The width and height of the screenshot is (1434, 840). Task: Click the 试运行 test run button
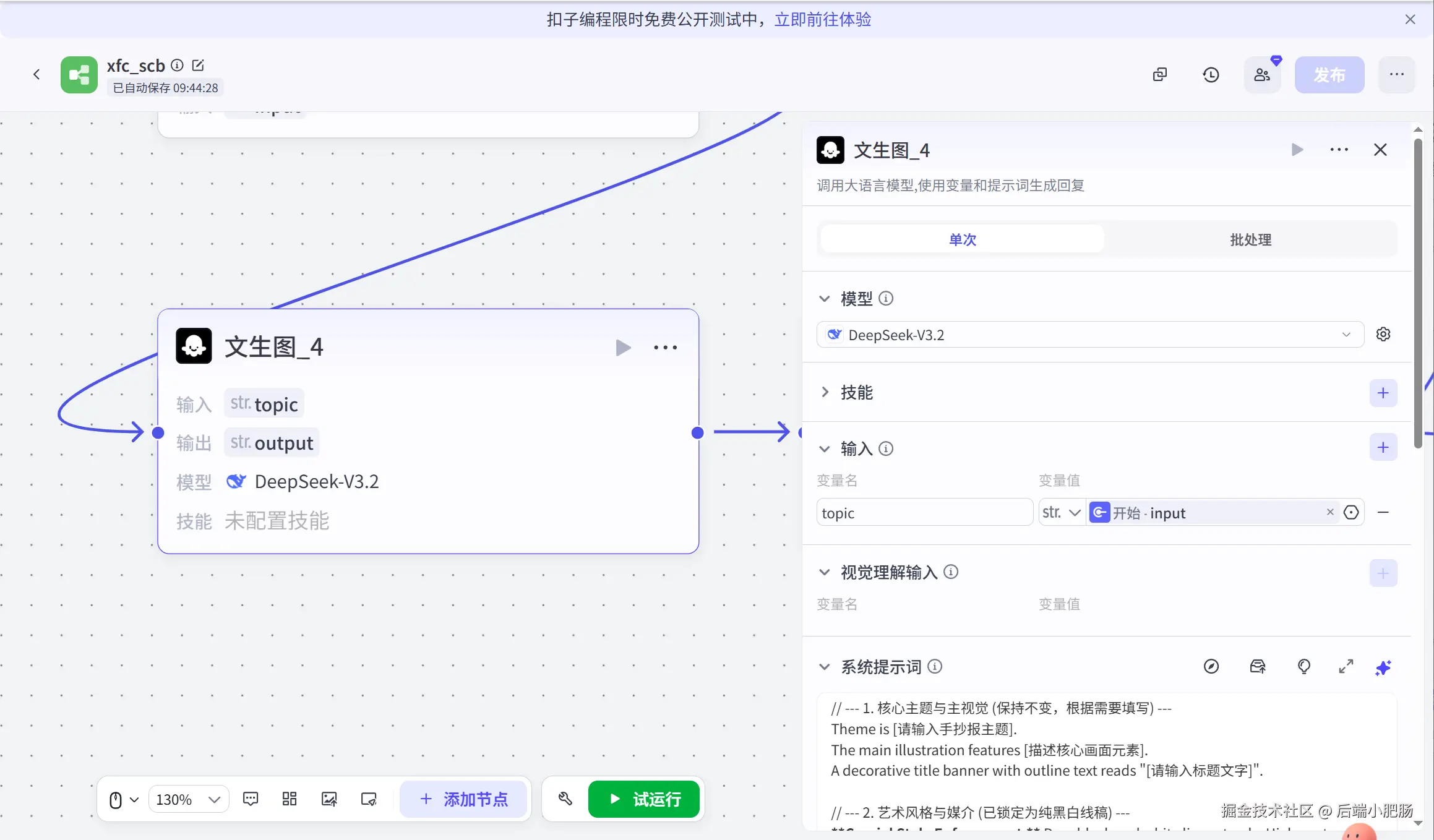point(644,799)
